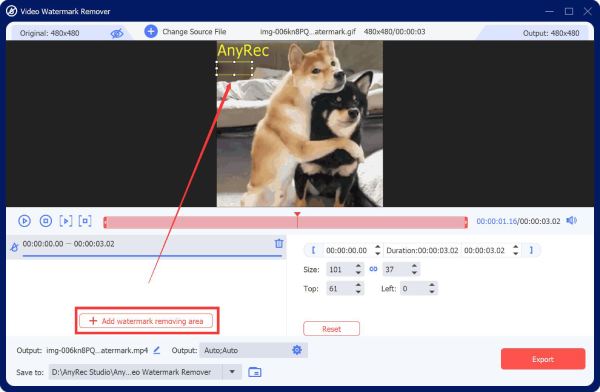Click the Video Watermark Remover app logo icon
Image resolution: width=600 pixels, height=392 pixels.
pos(11,11)
